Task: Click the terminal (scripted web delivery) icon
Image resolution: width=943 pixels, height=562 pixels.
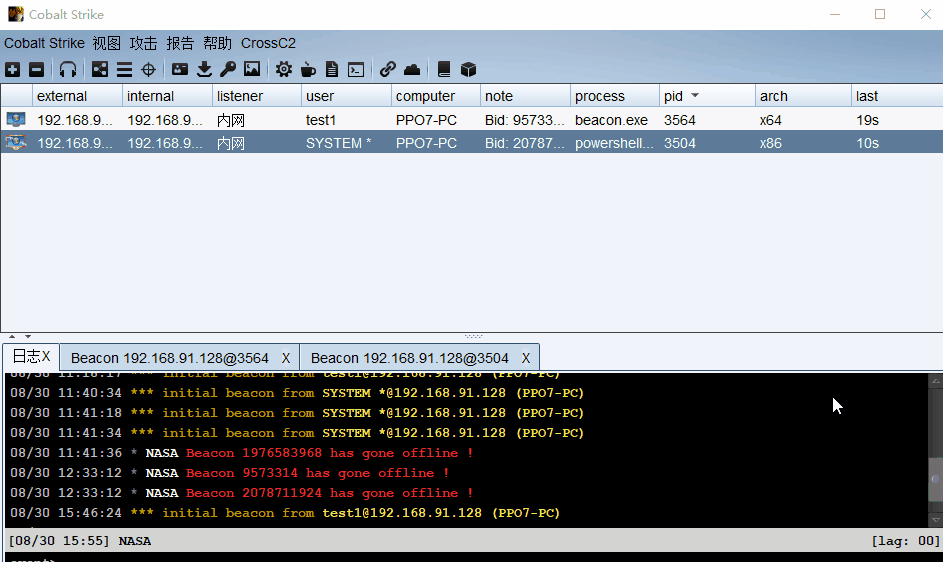Action: pyautogui.click(x=356, y=70)
